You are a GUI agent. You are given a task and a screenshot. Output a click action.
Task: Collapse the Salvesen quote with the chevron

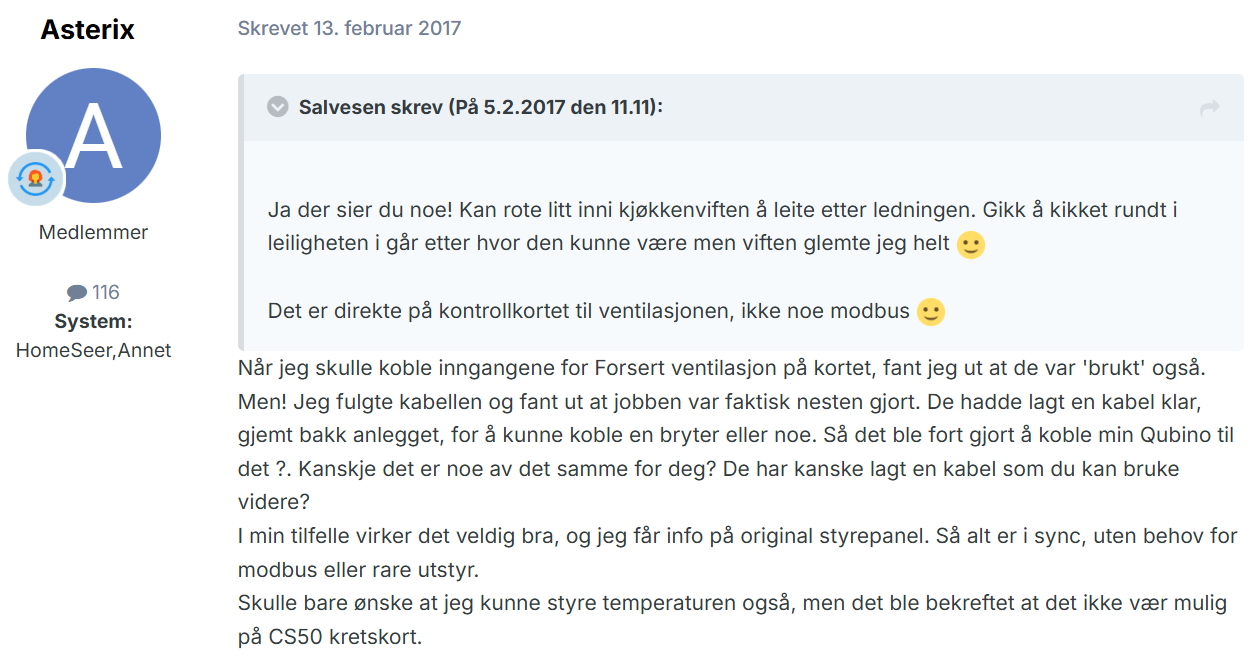[x=278, y=107]
